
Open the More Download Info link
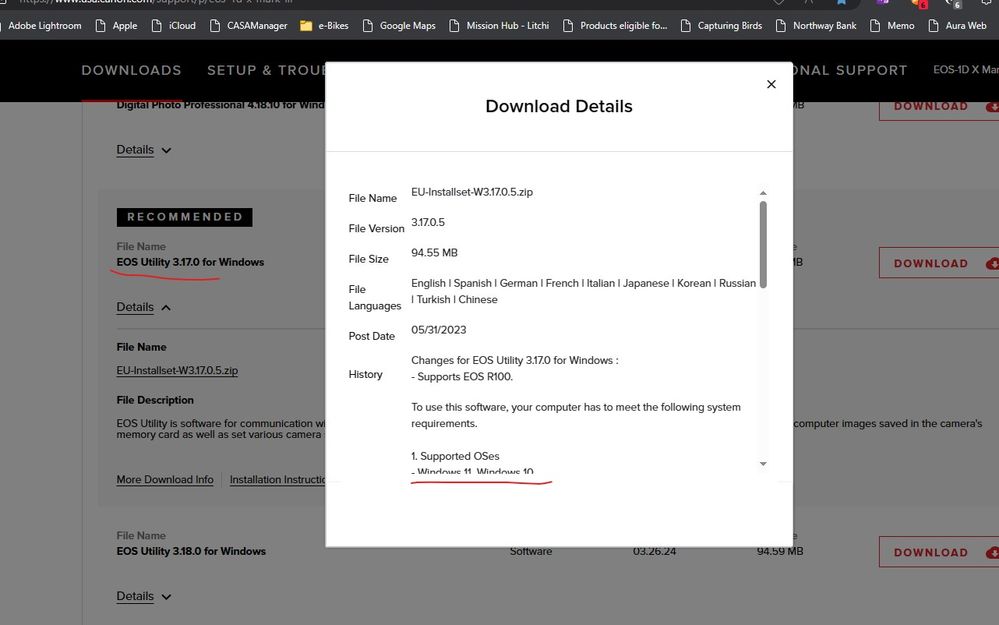pos(165,480)
